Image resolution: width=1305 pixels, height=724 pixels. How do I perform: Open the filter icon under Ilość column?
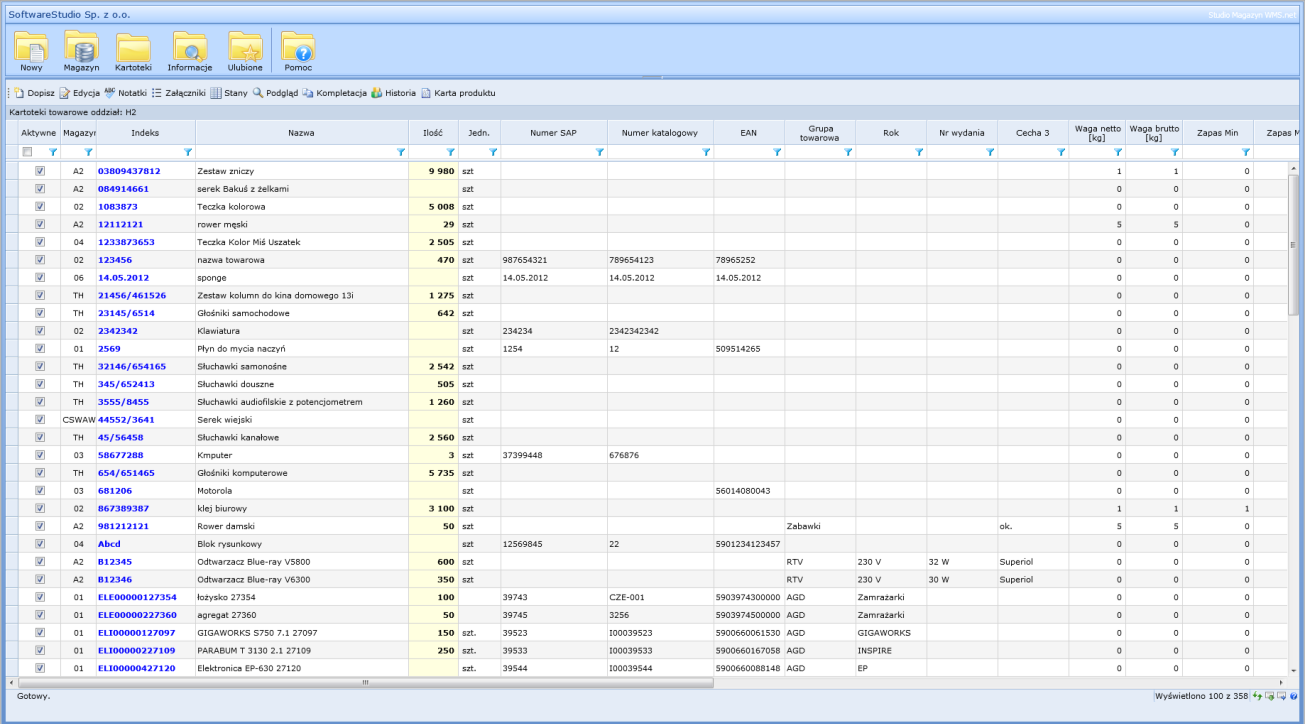[450, 152]
